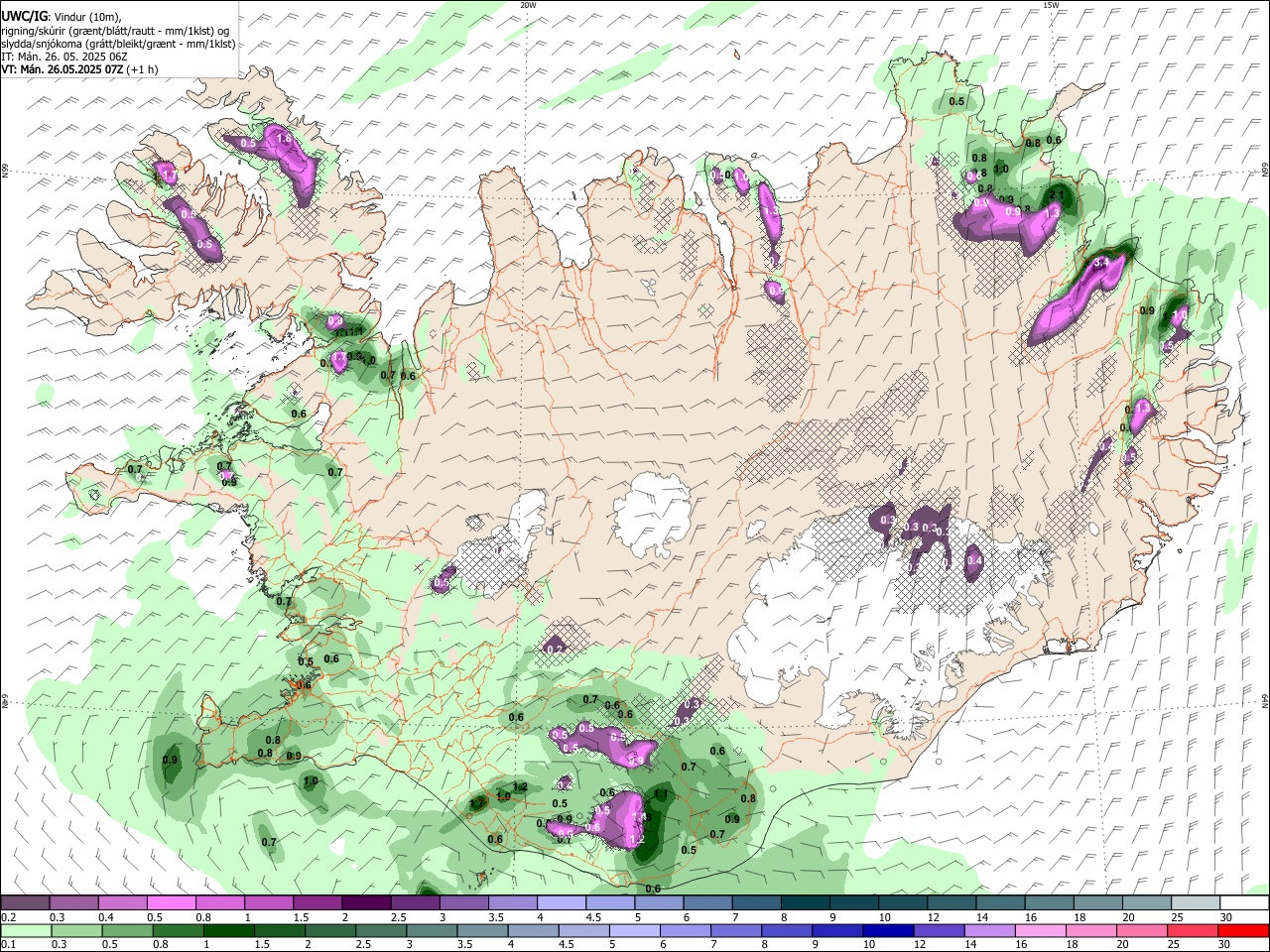Screen dimensions: 1270x952
Task: Select the dark purple snow swatch labeled 2
Action: pos(365,903)
